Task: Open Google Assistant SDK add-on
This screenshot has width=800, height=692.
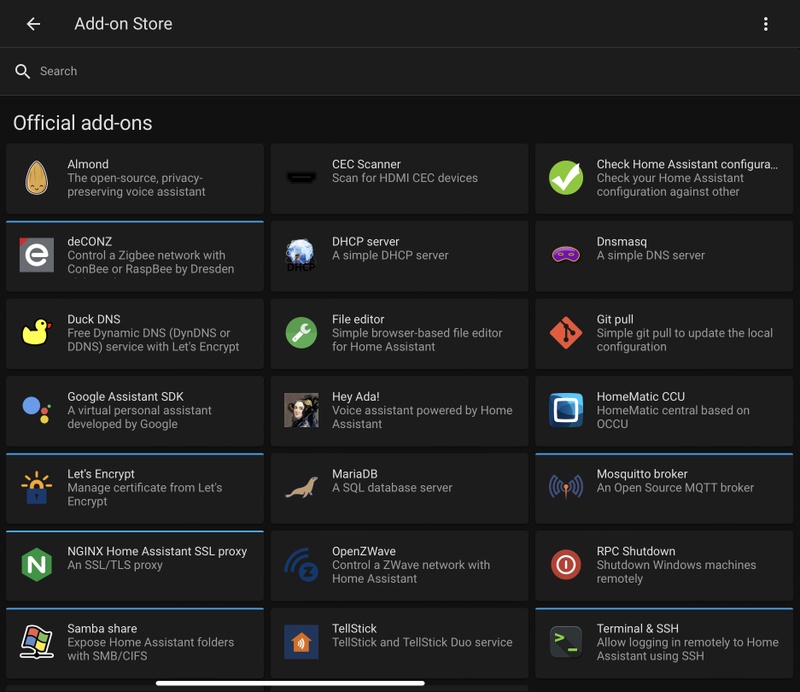Action: click(x=135, y=410)
